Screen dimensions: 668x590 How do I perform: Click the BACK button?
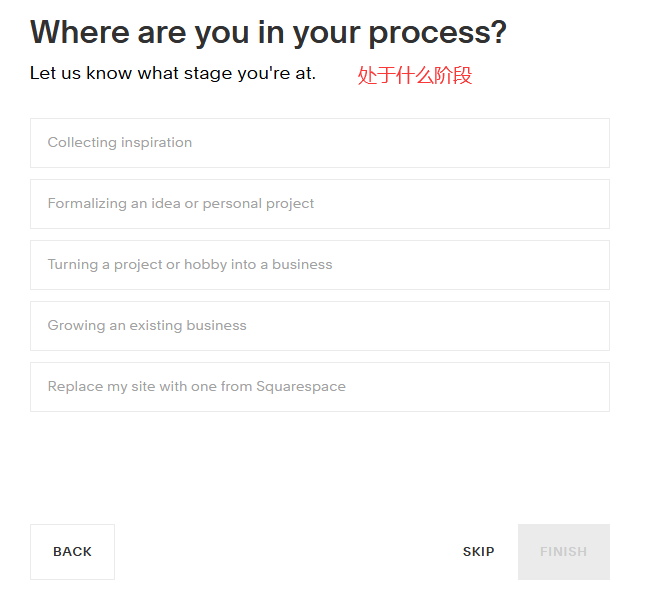[72, 552]
